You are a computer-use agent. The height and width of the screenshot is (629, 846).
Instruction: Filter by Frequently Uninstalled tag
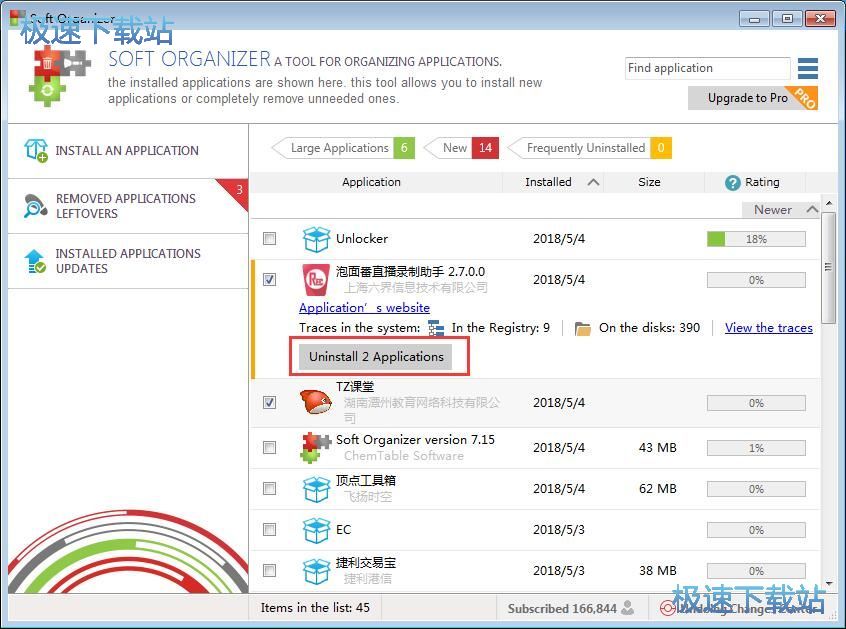(x=590, y=148)
